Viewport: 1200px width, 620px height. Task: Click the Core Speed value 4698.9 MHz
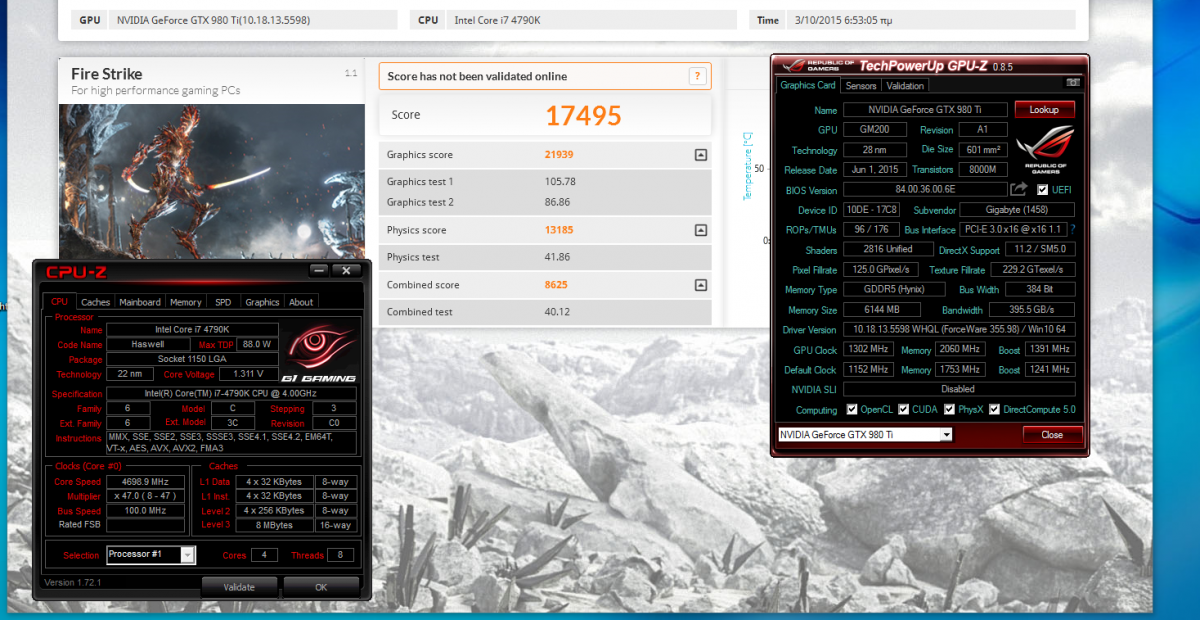[x=146, y=482]
